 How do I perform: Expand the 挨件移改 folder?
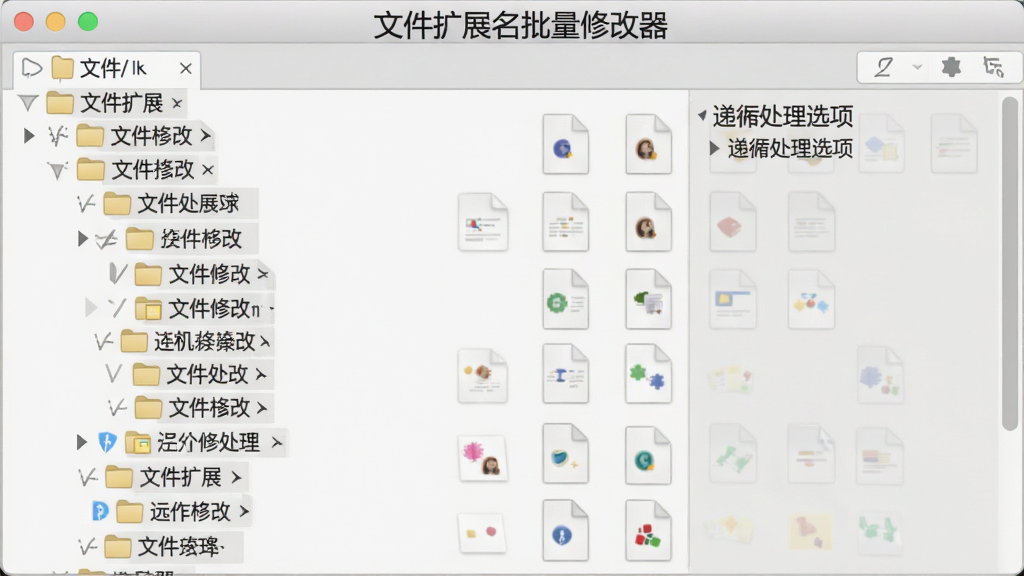point(82,238)
